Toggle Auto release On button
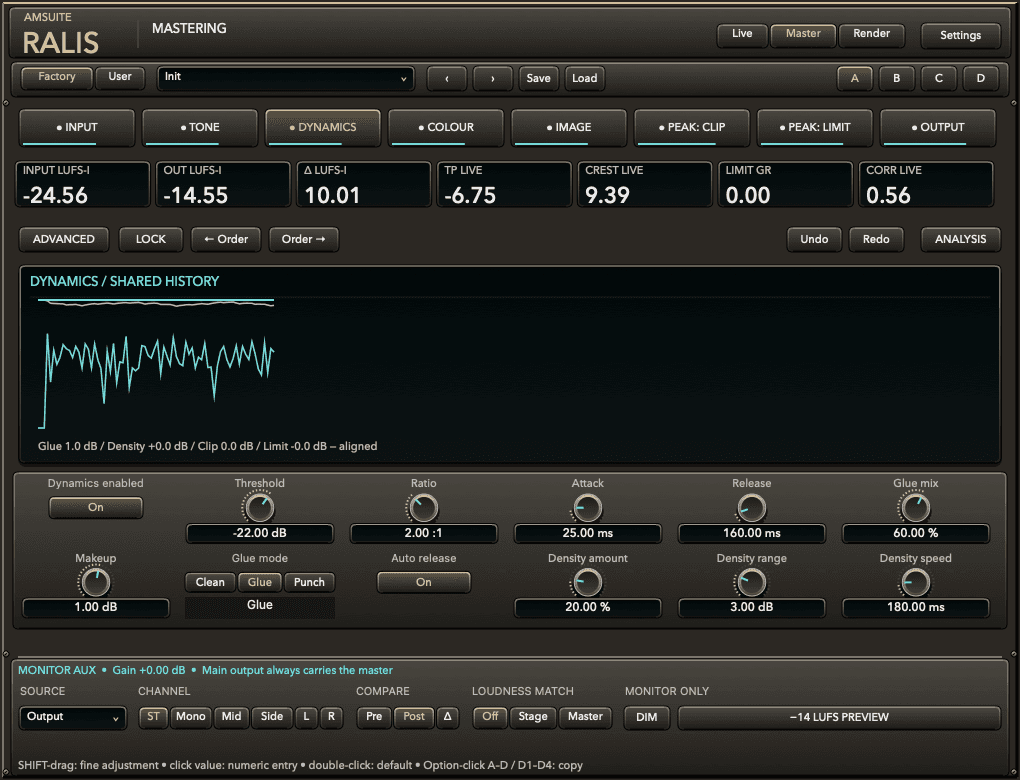Screen dimensions: 1020x780 (x=423, y=582)
